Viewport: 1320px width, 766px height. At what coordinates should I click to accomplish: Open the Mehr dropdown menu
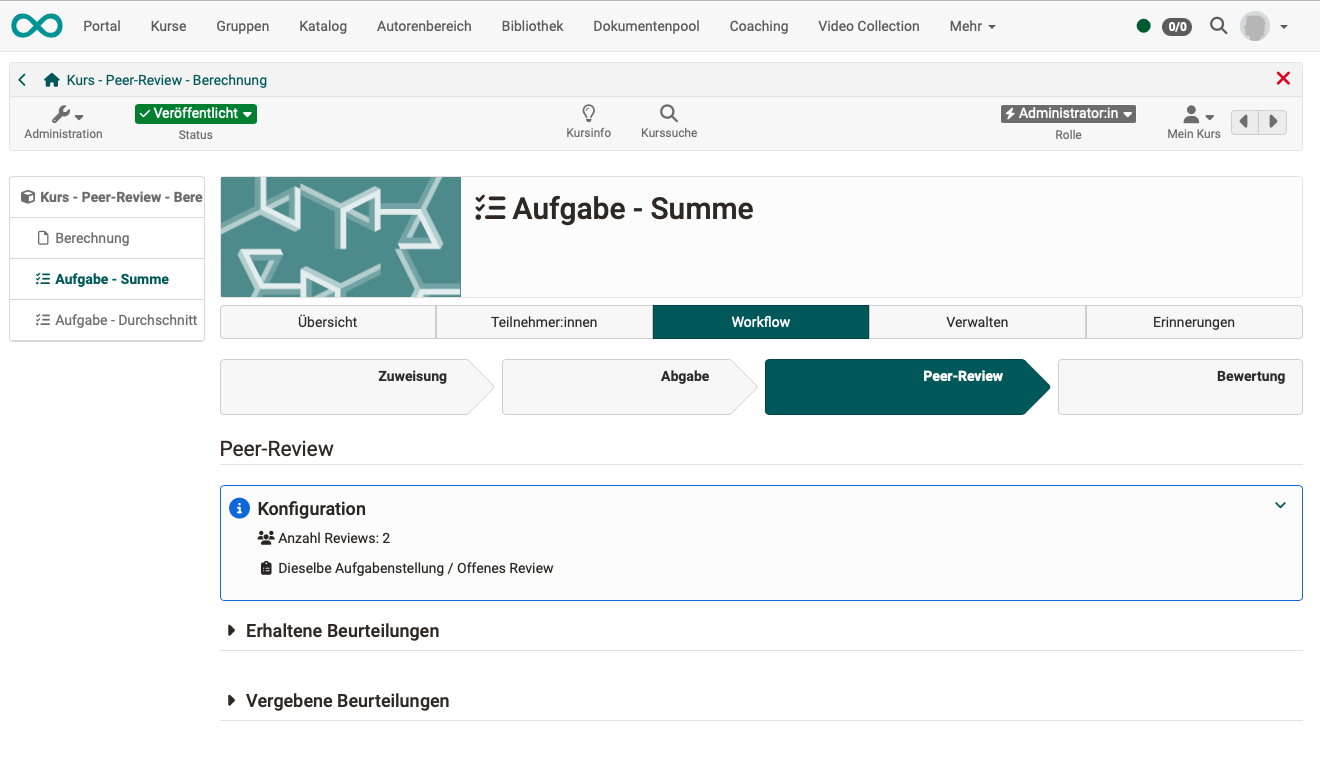tap(971, 26)
